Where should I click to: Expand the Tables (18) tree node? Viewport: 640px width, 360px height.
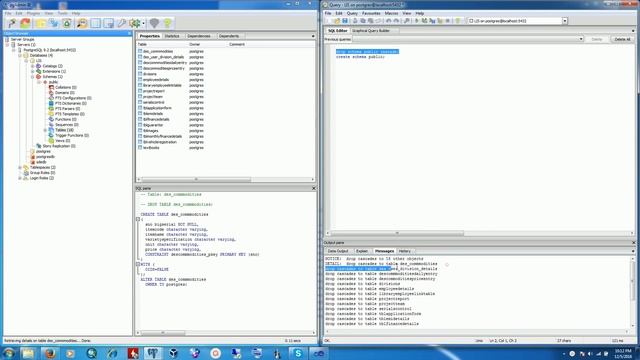point(45,130)
